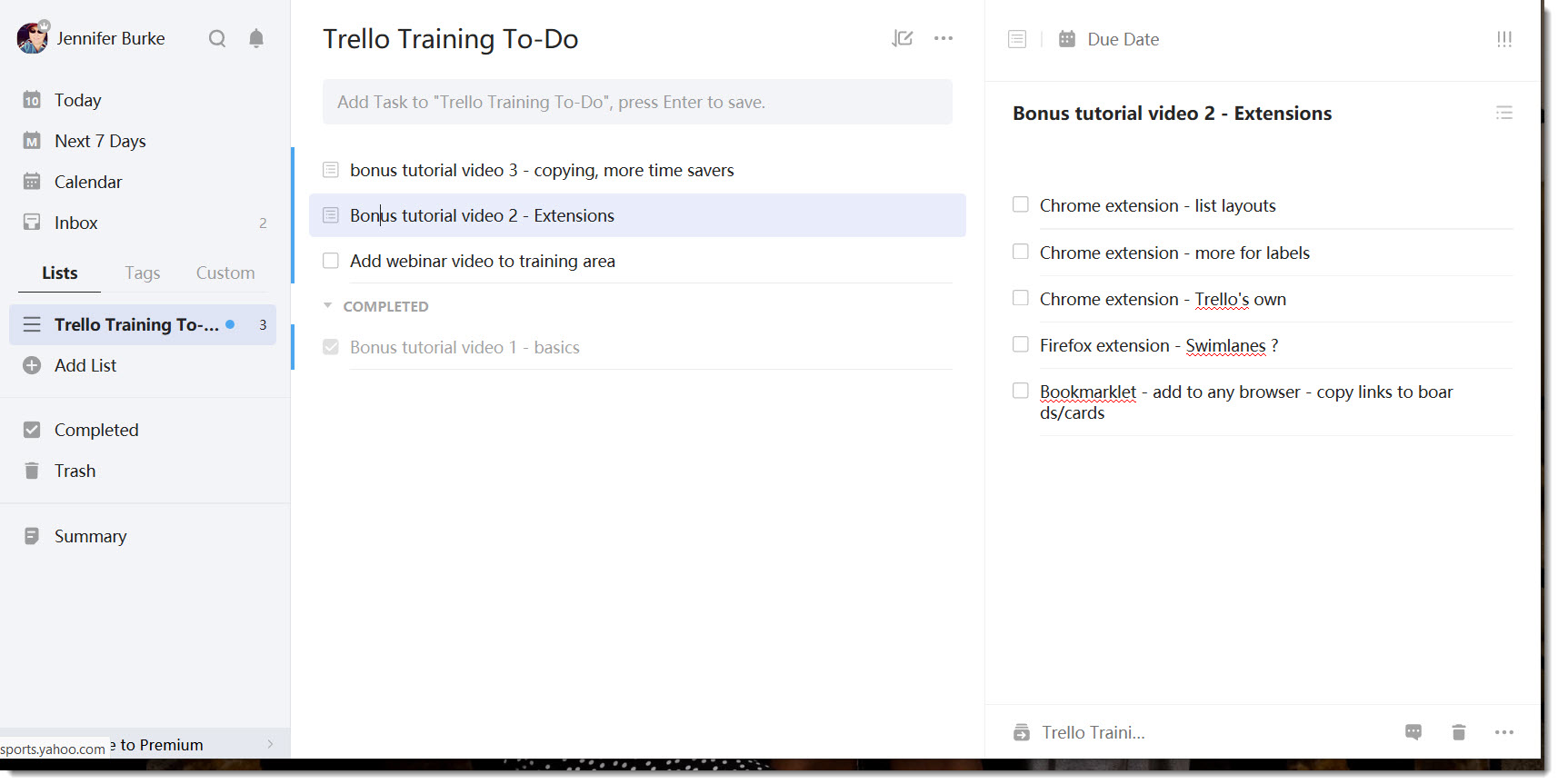
Task: Click the note icon of bonus tutorial video 3
Action: coord(331,170)
